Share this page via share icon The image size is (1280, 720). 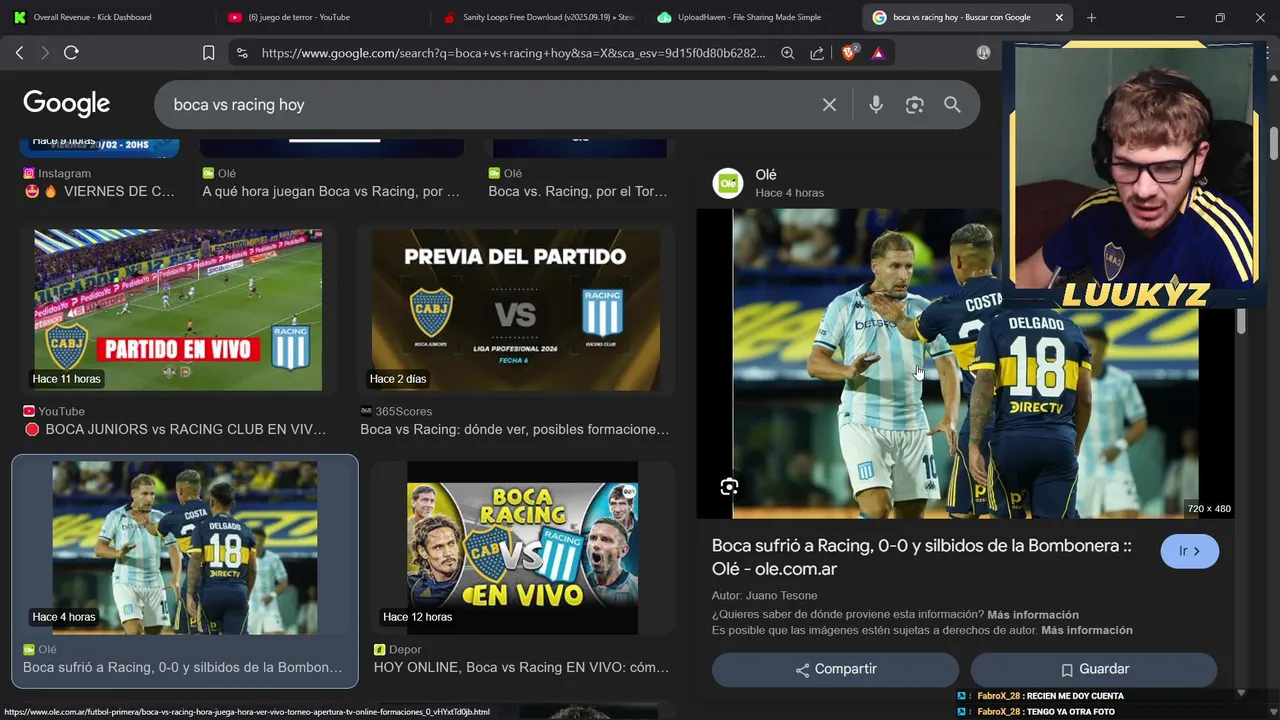817,53
